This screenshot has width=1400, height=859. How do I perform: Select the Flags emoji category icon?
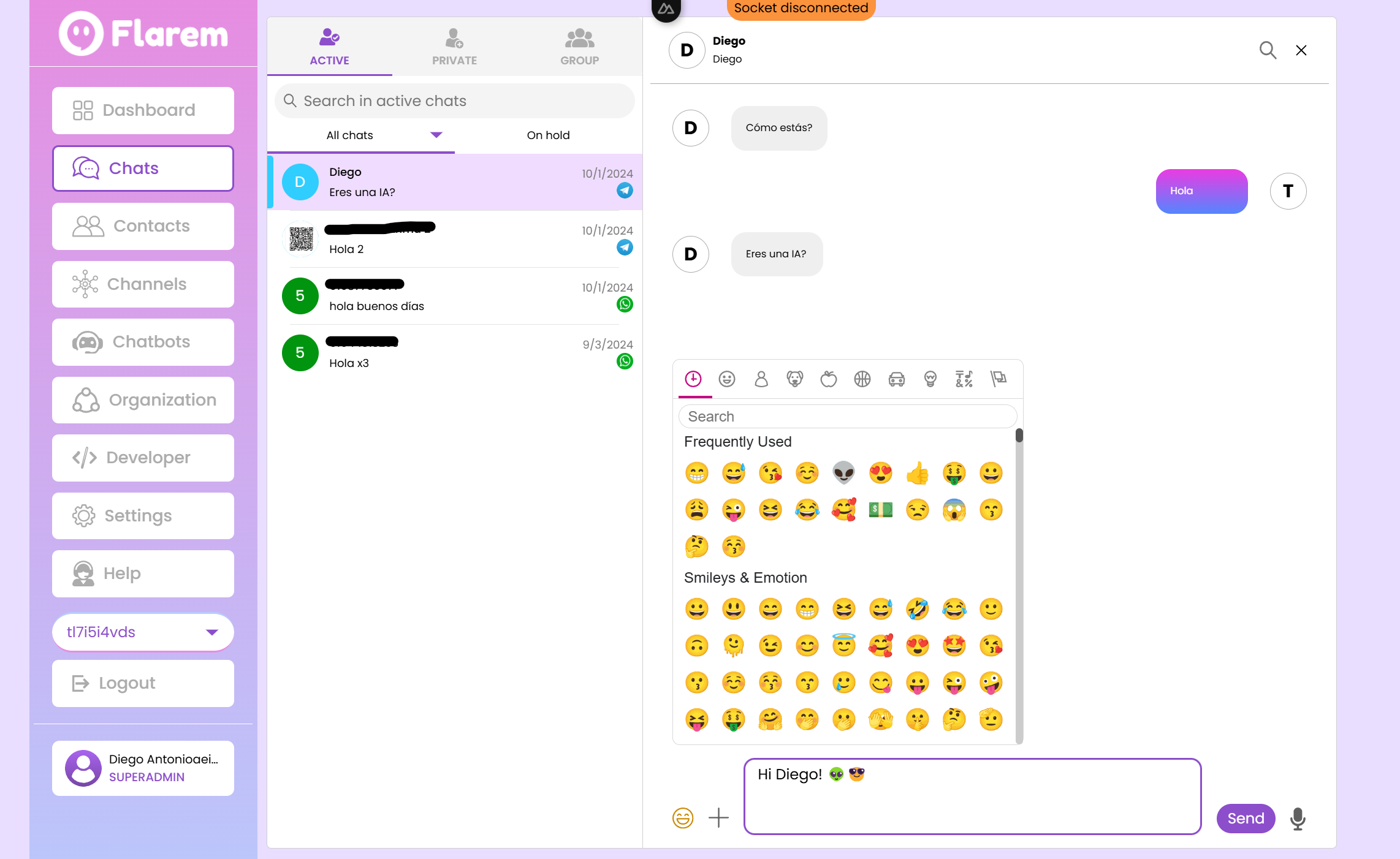pyautogui.click(x=999, y=379)
